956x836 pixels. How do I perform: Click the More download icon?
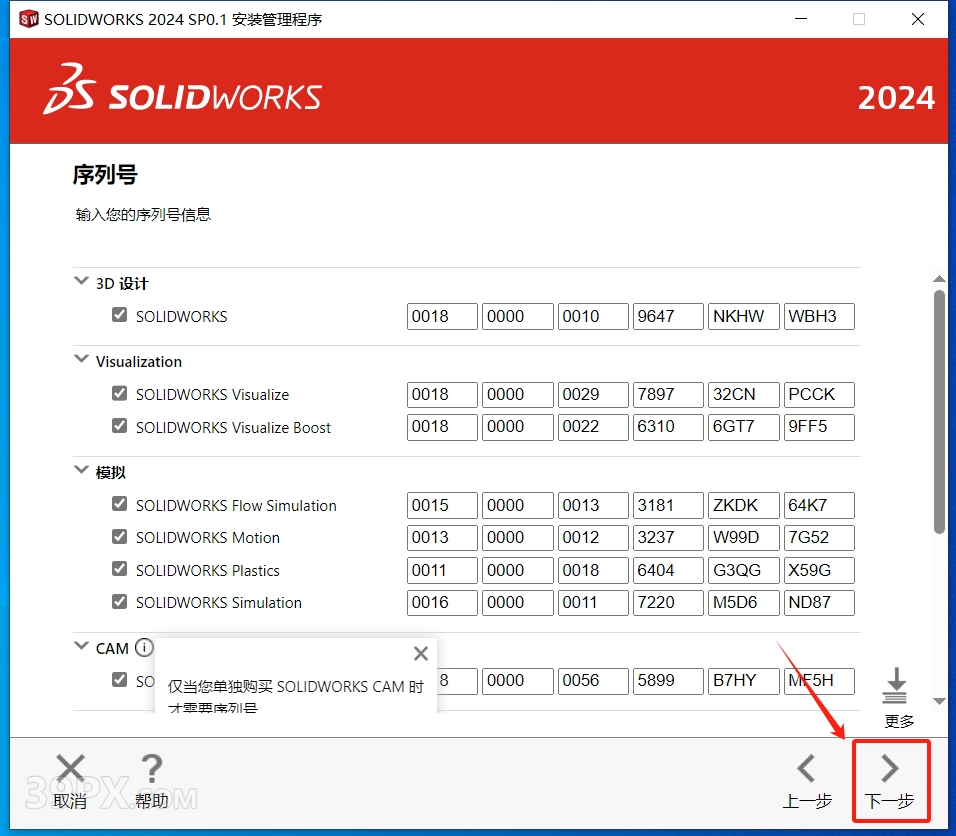[x=897, y=686]
